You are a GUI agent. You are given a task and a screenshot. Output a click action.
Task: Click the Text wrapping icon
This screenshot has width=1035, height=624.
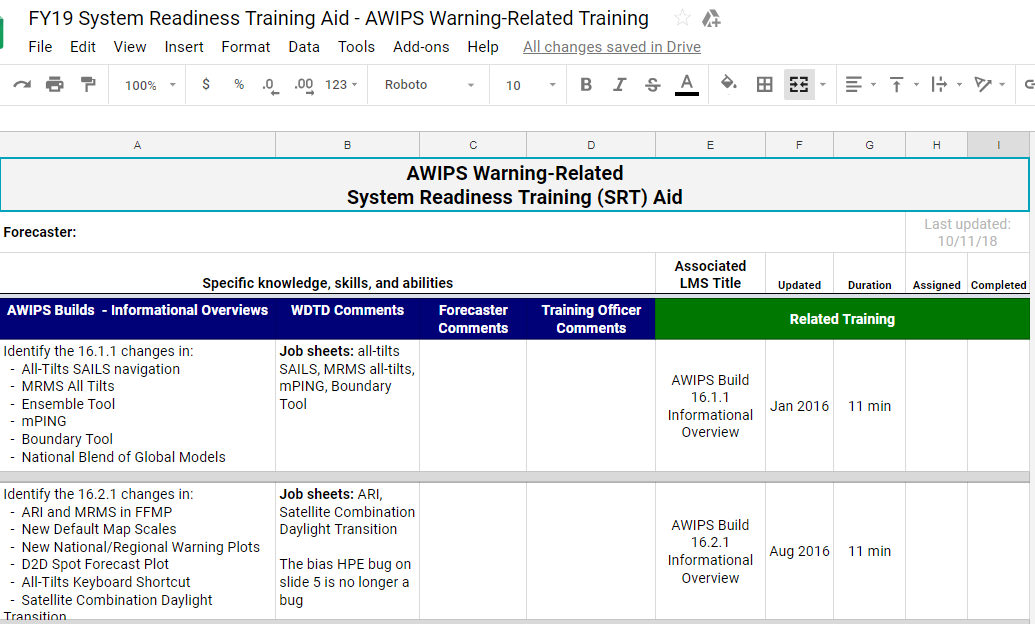939,85
